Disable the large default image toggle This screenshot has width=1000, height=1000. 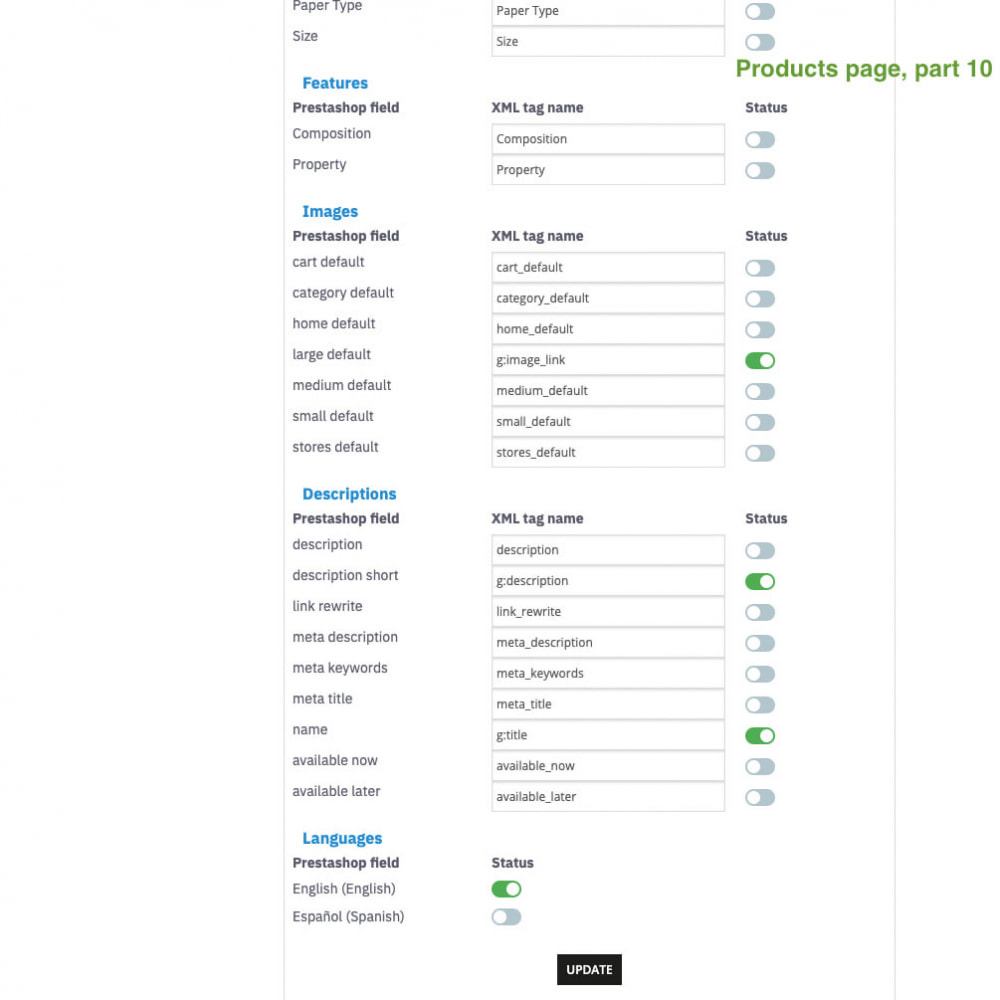tap(760, 361)
